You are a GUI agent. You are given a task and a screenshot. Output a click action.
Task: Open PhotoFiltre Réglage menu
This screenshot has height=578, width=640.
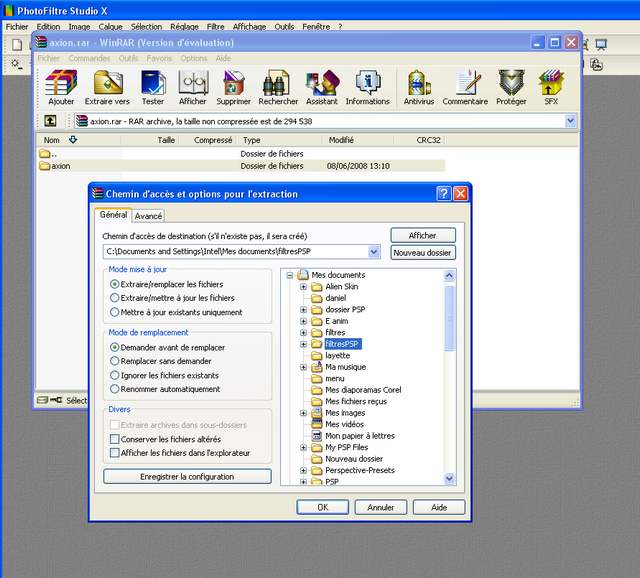pos(184,27)
